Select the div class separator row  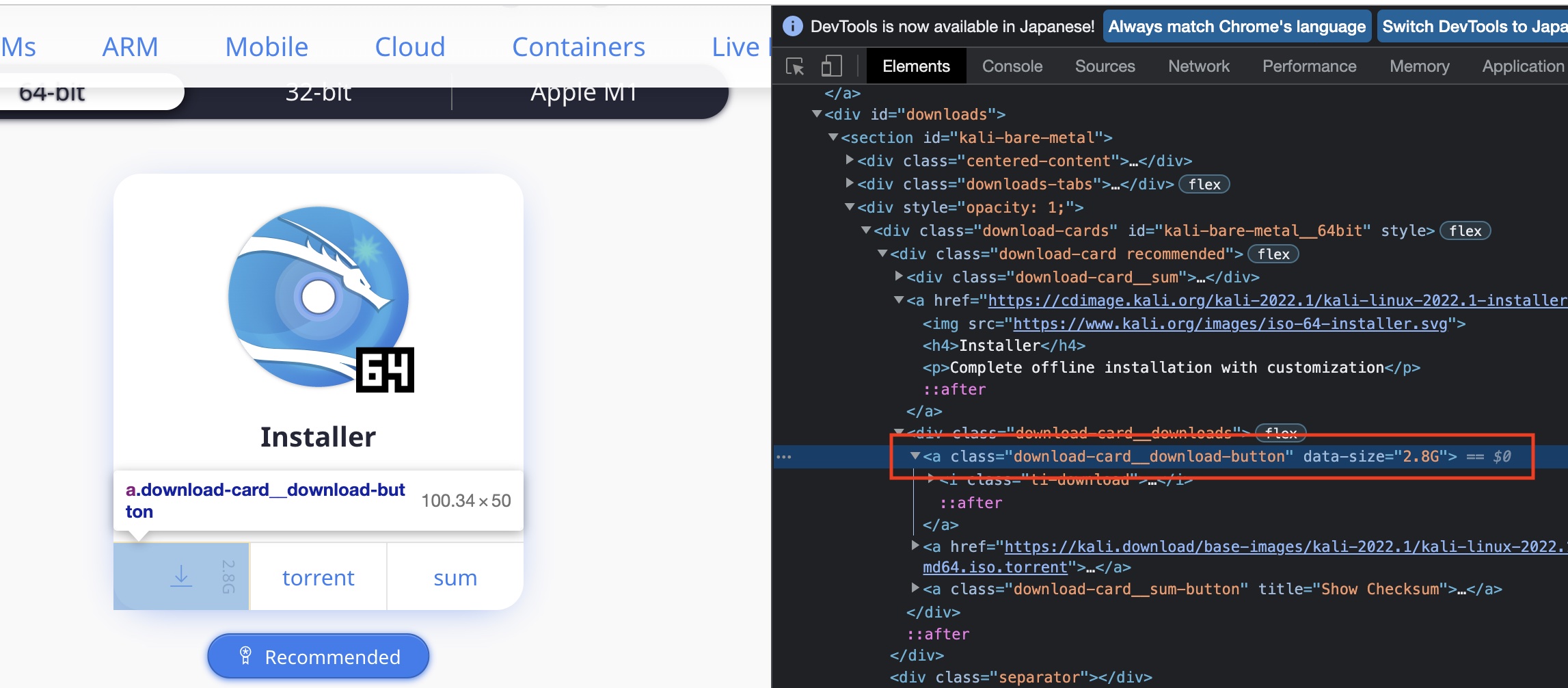coord(1020,677)
